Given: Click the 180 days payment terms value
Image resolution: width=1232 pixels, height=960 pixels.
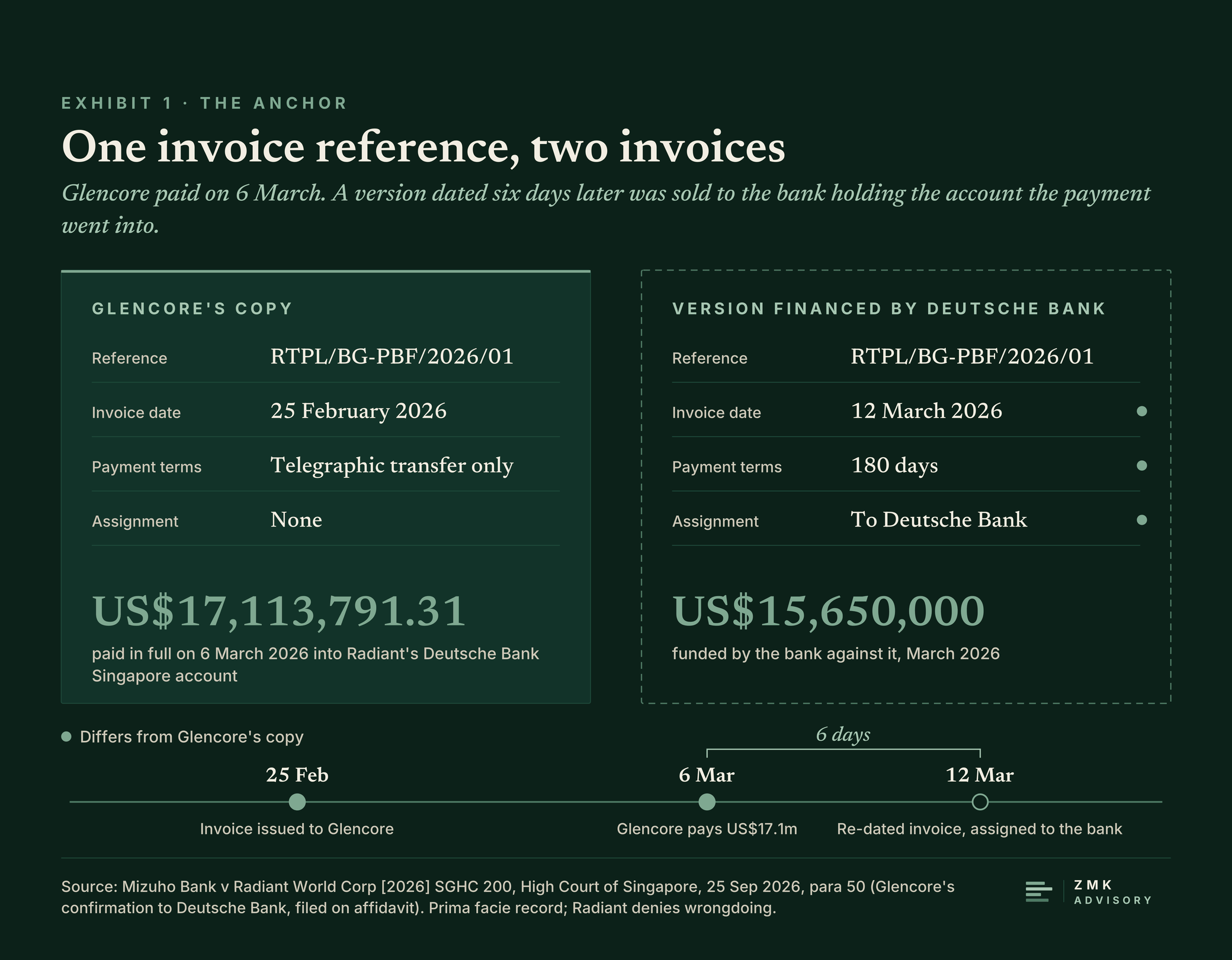Looking at the screenshot, I should pyautogui.click(x=894, y=465).
